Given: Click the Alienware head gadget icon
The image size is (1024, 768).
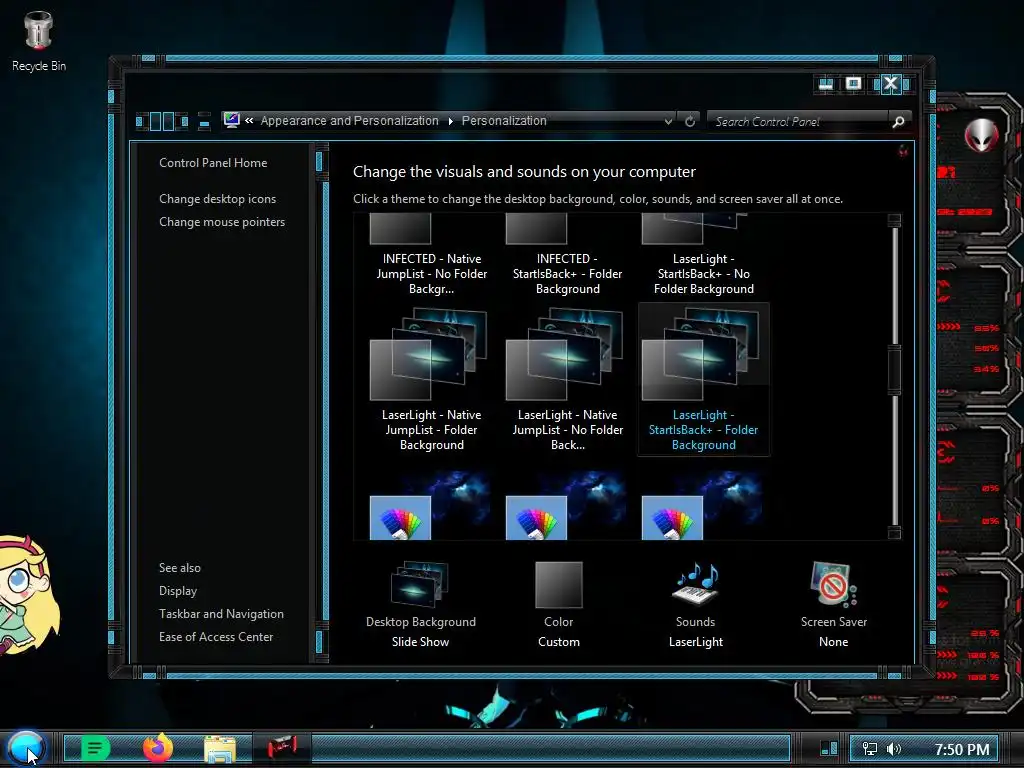Looking at the screenshot, I should point(982,135).
